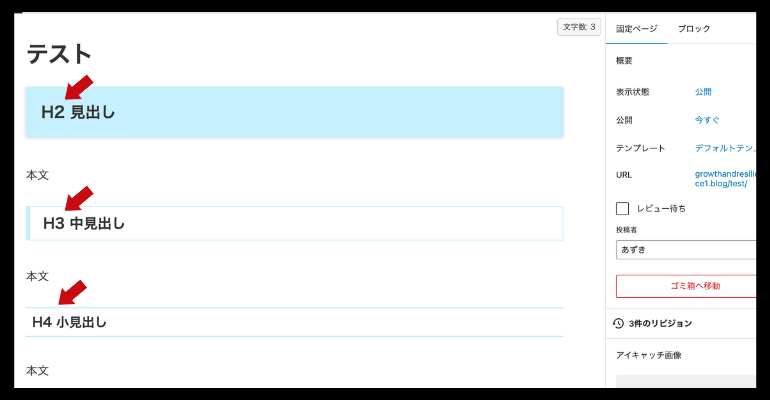Click red arrow above H4 heading

[x=73, y=293]
